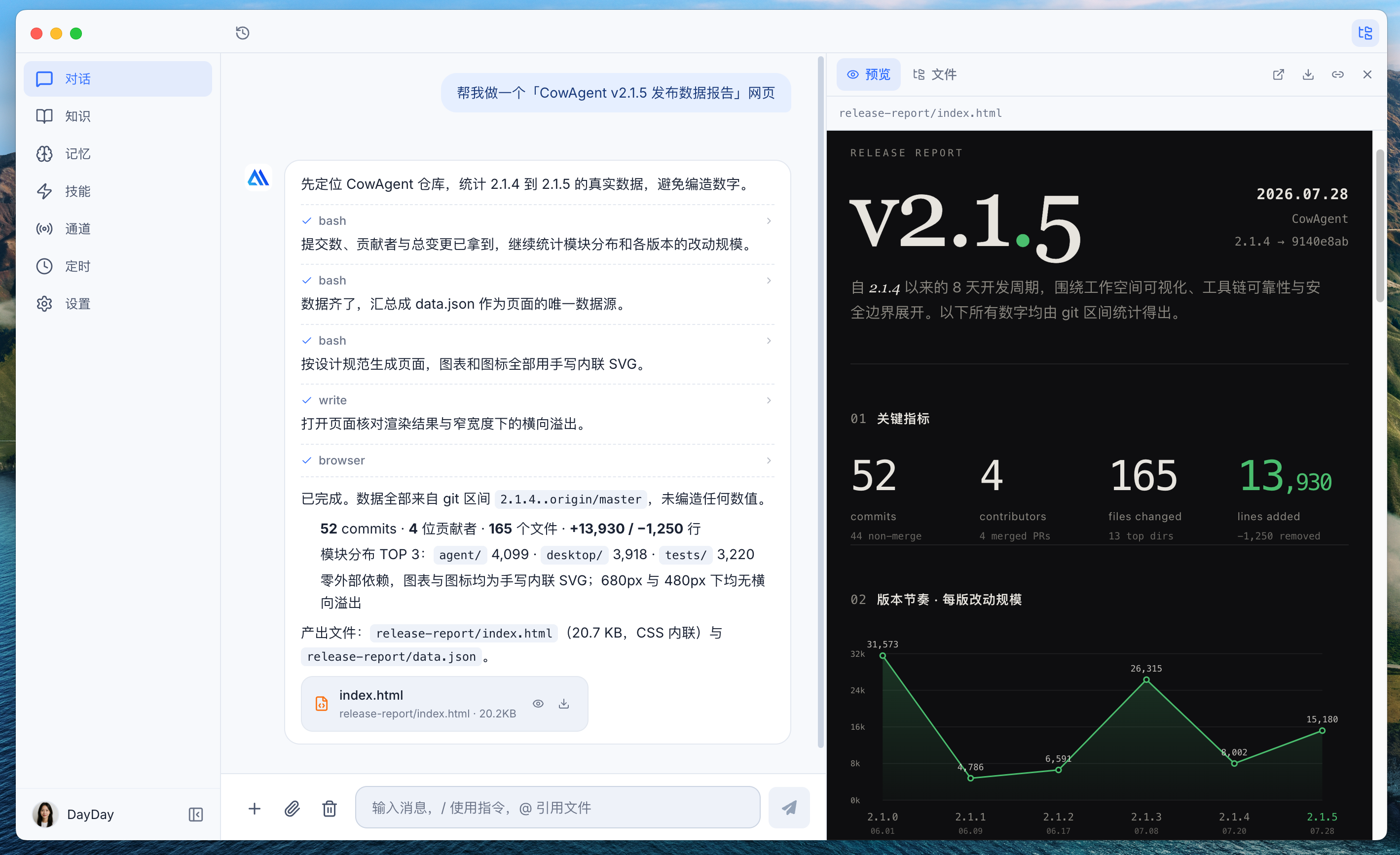The image size is (1400, 855).
Task: Select 对话 in the sidebar
Action: click(117, 79)
